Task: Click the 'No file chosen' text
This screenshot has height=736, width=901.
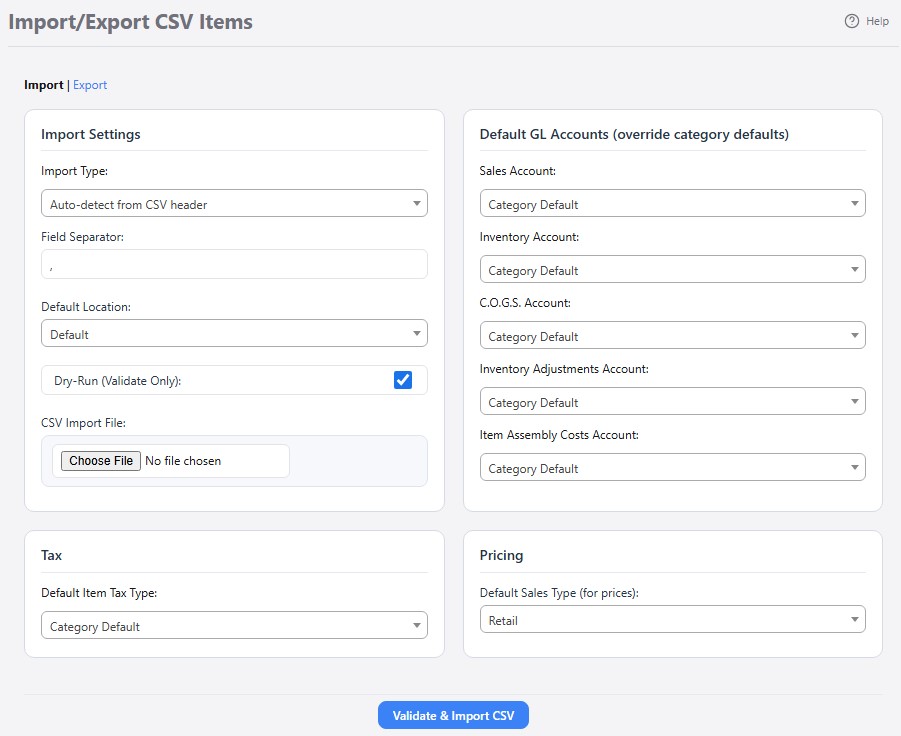Action: [x=183, y=461]
